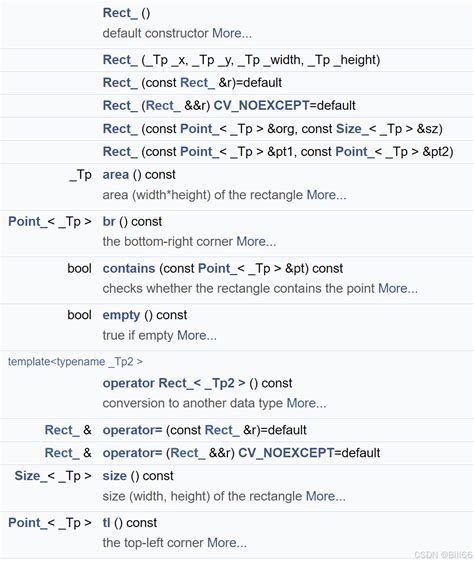Screen dimensions: 474x563
Task: Click More... after the top-left corner
Action: 227,543
